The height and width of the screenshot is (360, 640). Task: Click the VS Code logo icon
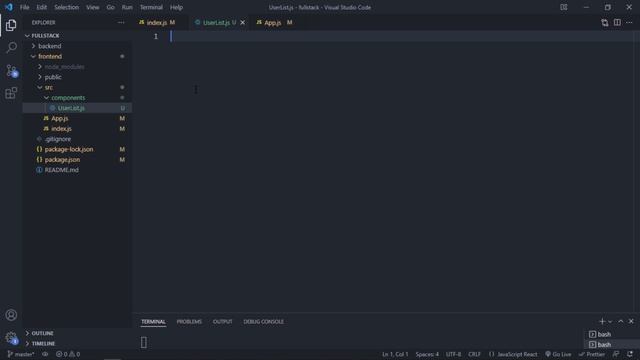(x=9, y=7)
